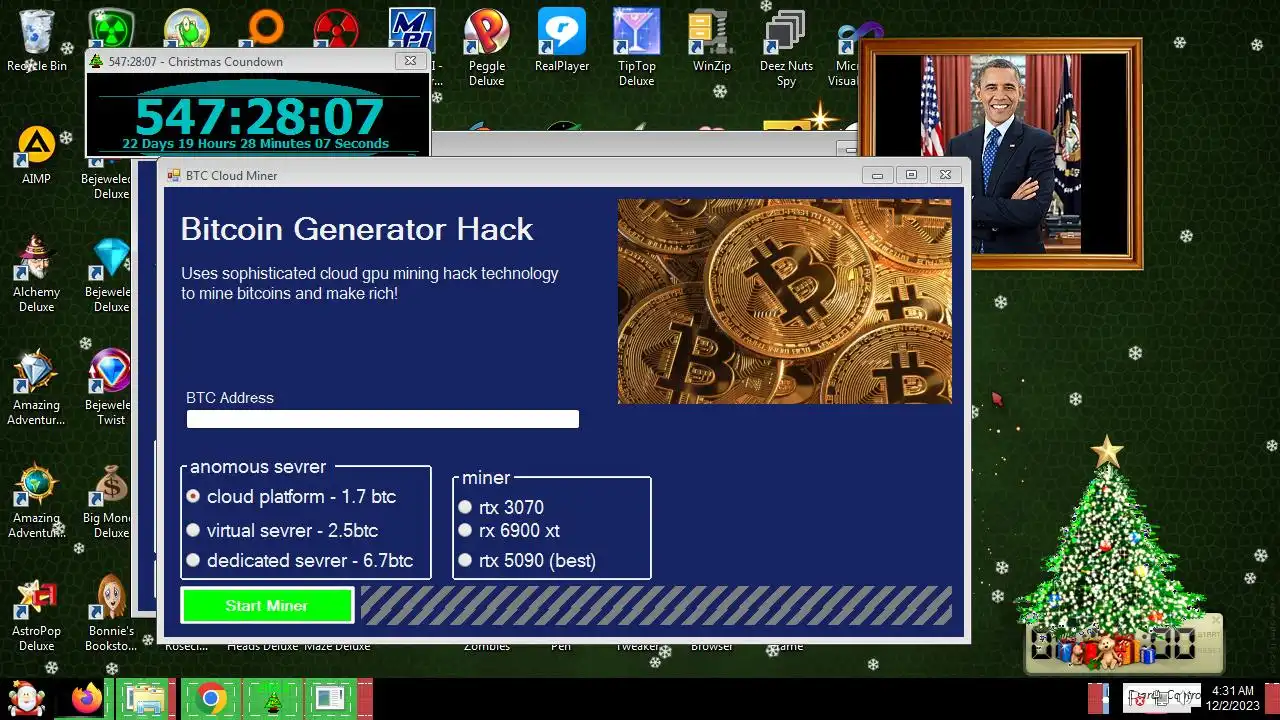Minimize the BTC Cloud Miner window
The height and width of the screenshot is (720, 1280).
(877, 175)
